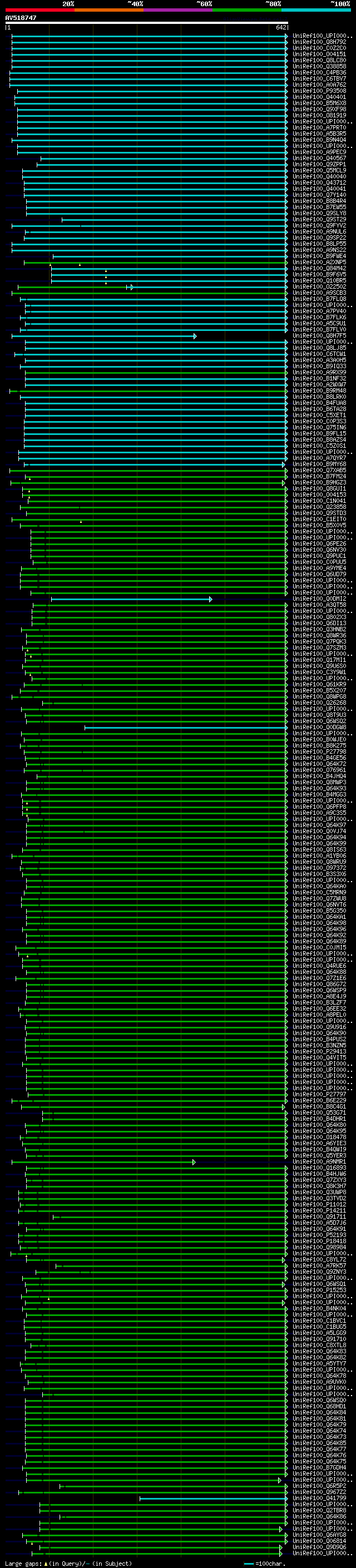The image size is (356, 1568).
Task: Select UniRef100_Q17MI1 hit
Action: 319,660
